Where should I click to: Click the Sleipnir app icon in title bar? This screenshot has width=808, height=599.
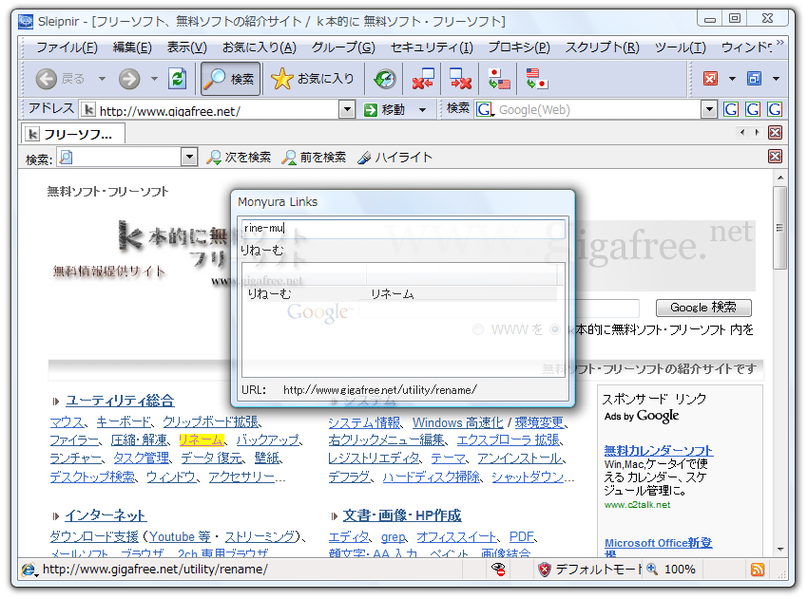(26, 22)
